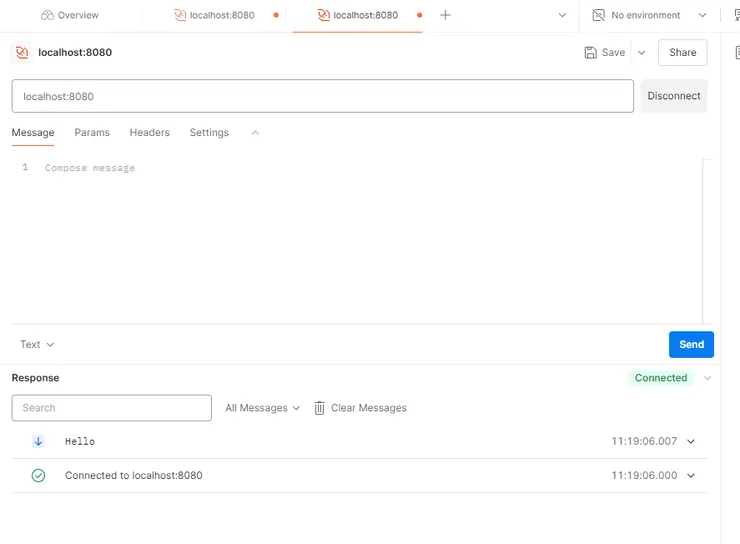This screenshot has height=544, width=740.
Task: Open the Save options dropdown arrow
Action: 641,52
